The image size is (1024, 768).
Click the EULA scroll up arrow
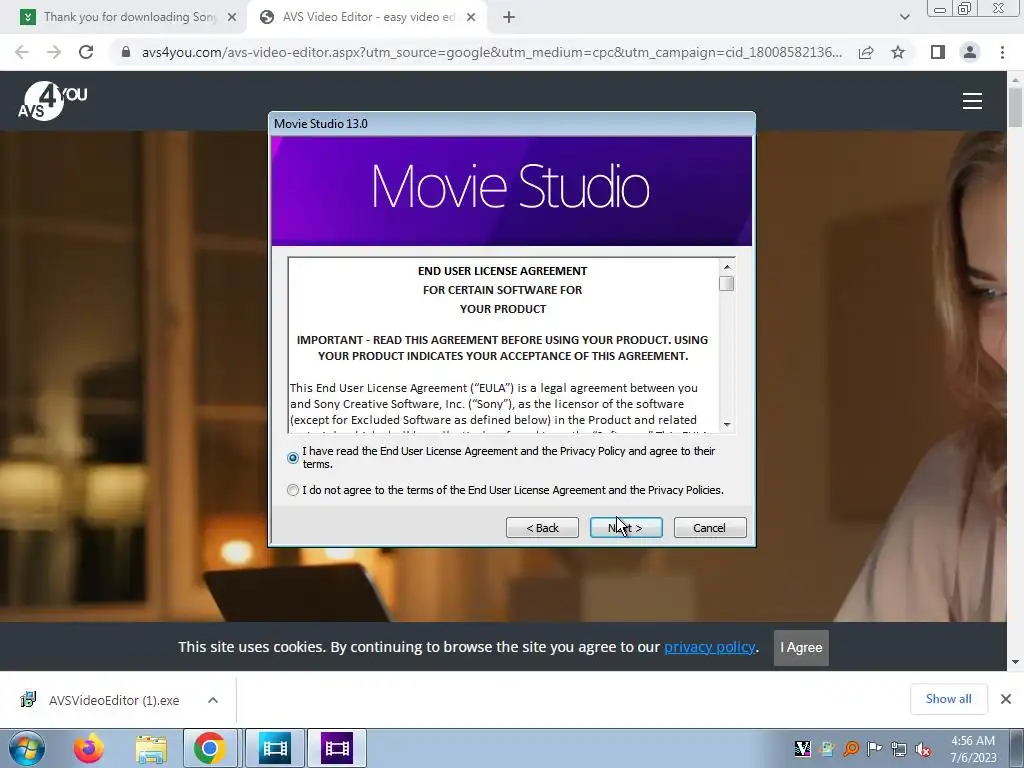pyautogui.click(x=726, y=266)
